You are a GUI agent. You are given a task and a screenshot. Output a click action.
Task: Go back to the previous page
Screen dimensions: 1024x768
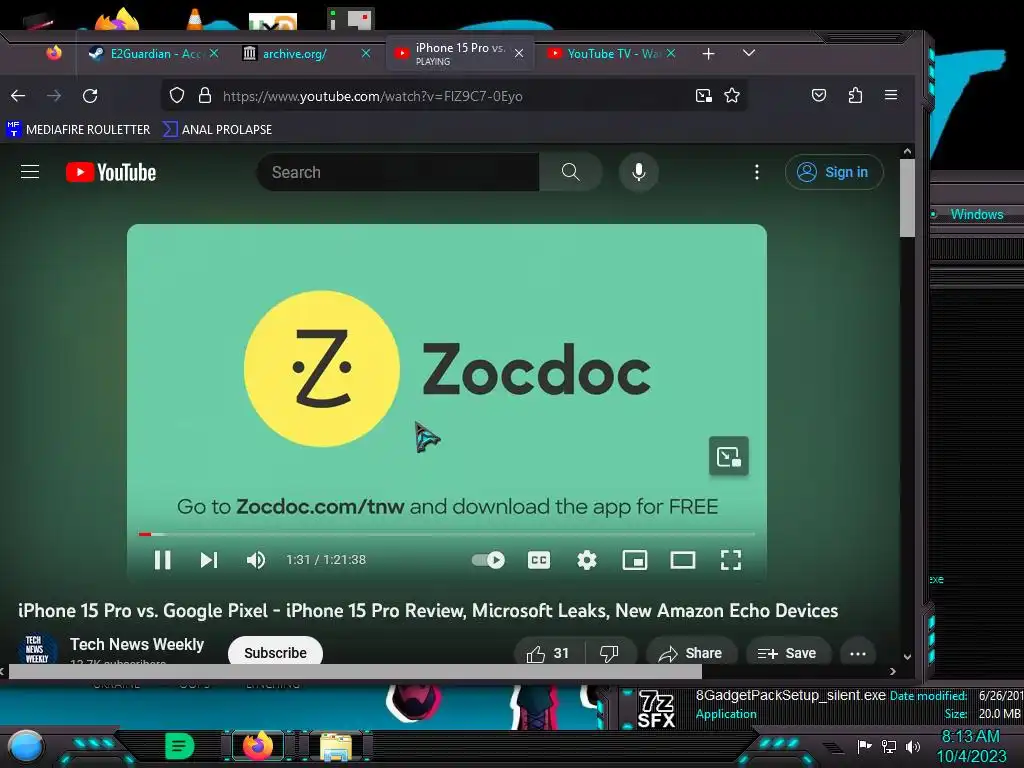(x=18, y=96)
